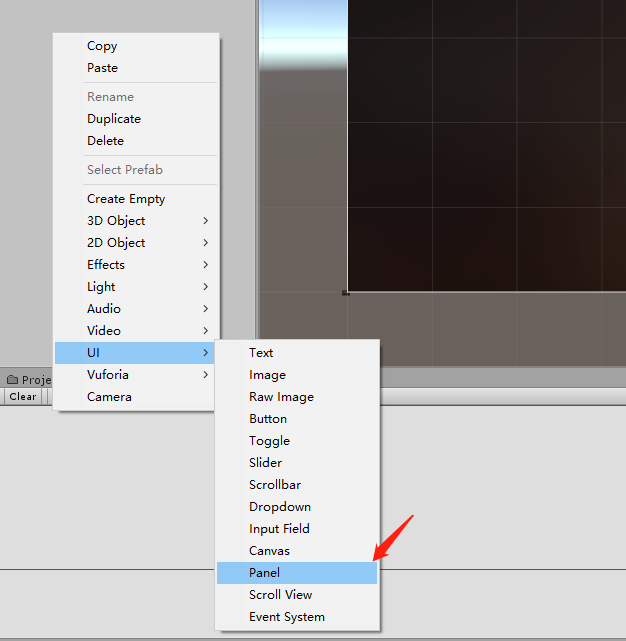
Task: Create a UI Toggle element
Action: pyautogui.click(x=297, y=441)
